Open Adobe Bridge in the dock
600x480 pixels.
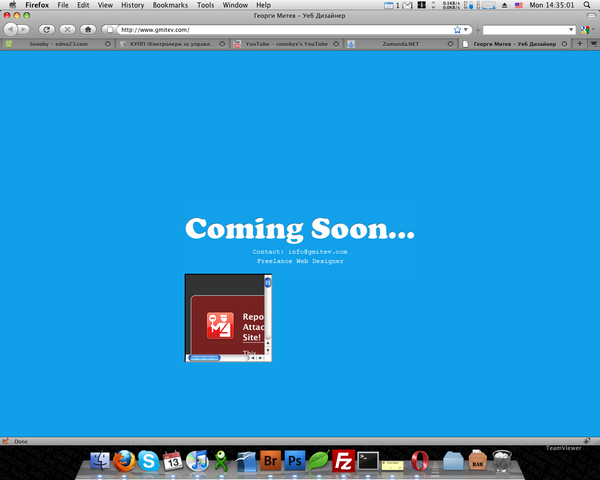click(x=270, y=461)
